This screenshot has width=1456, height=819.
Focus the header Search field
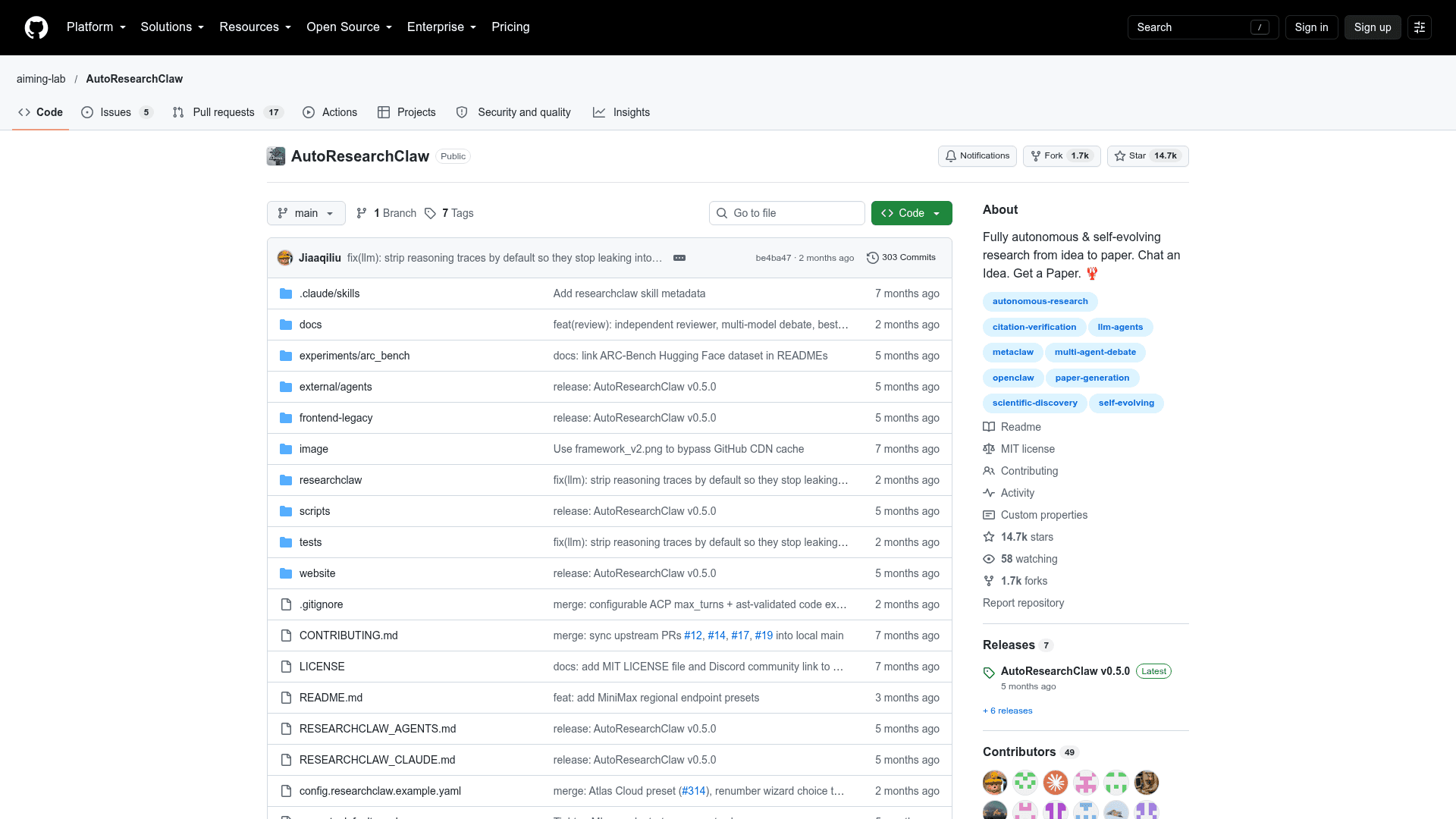coord(1203,27)
